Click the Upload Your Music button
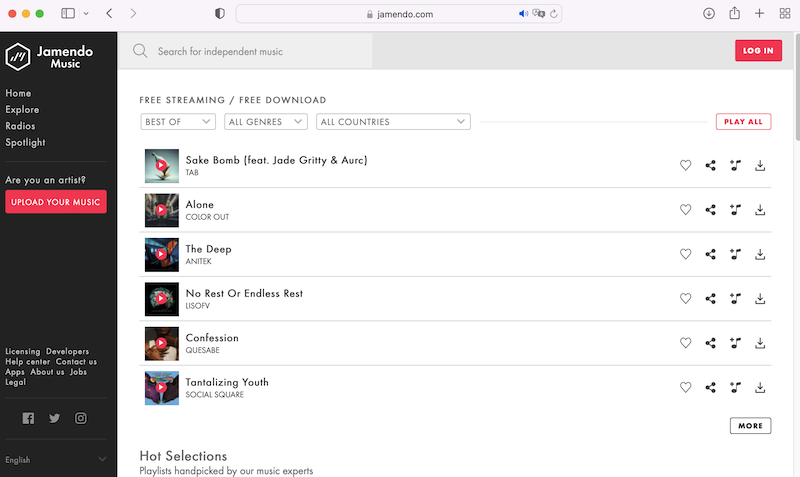The height and width of the screenshot is (477, 800). (56, 202)
